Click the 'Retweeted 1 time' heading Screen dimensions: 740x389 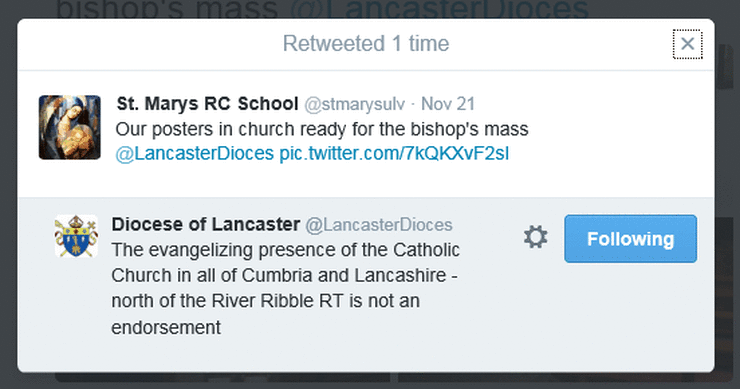[x=366, y=44]
